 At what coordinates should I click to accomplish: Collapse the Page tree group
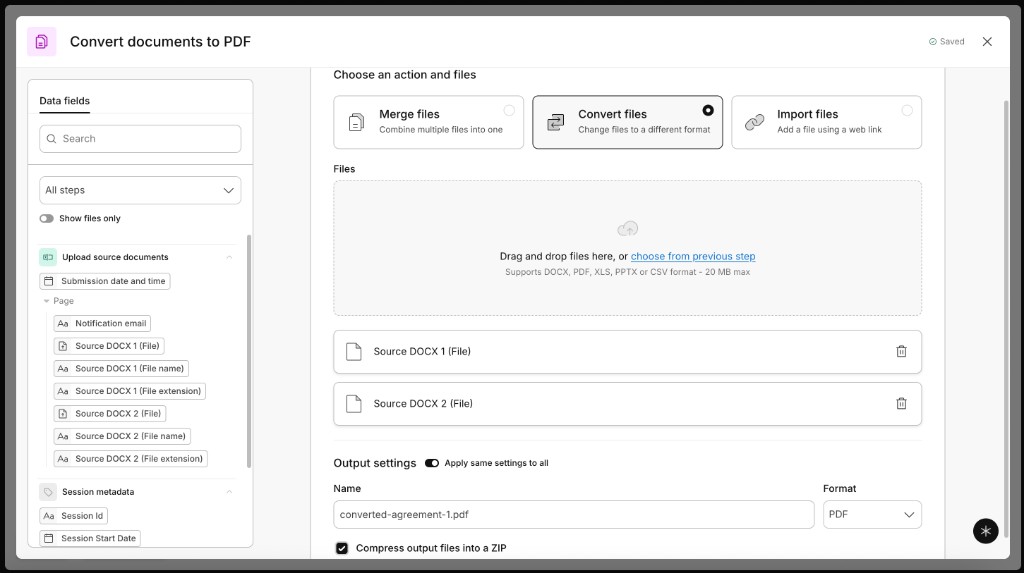[46, 301]
